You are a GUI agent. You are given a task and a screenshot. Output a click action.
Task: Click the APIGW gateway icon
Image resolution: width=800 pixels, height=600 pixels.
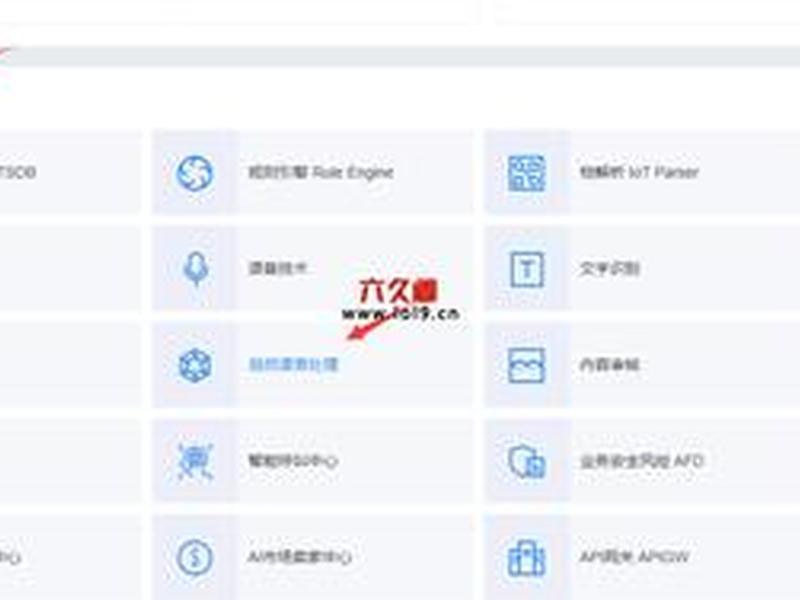point(527,558)
